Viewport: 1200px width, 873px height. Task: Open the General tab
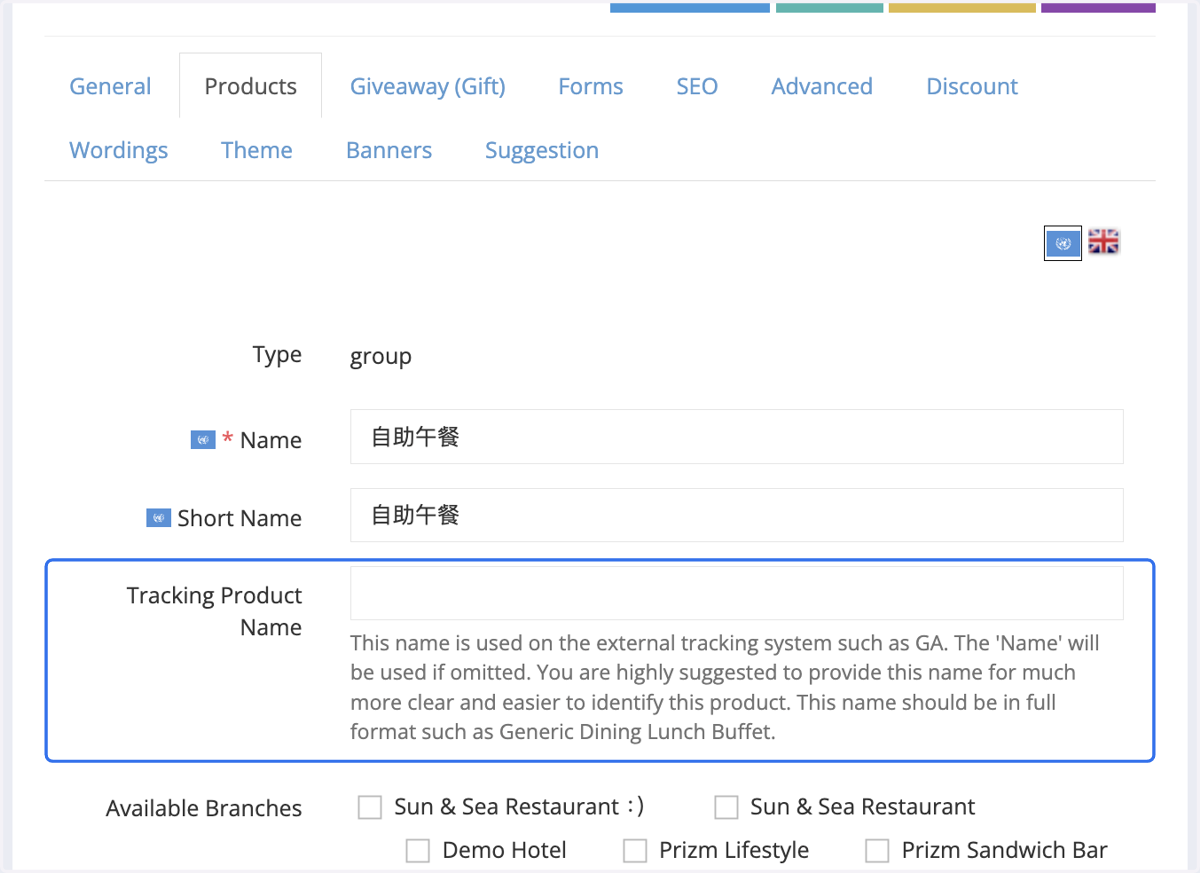coord(110,86)
